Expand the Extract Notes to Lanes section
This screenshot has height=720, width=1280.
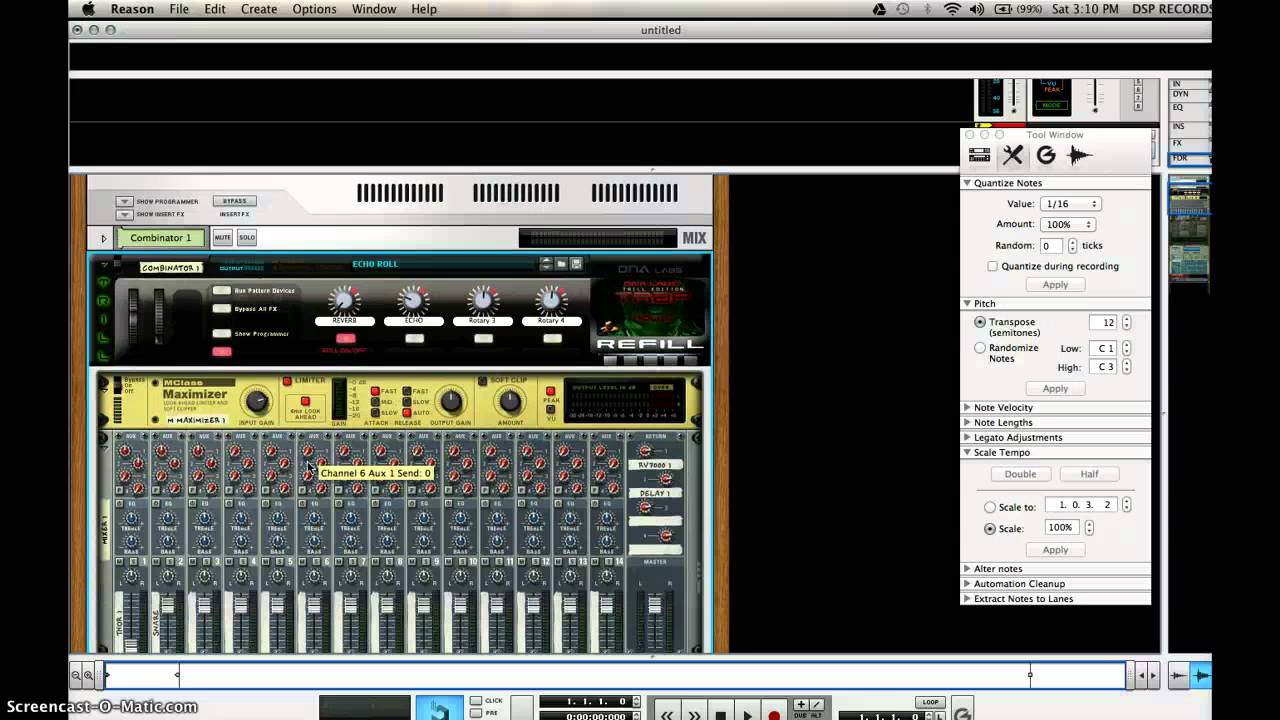pyautogui.click(x=967, y=598)
